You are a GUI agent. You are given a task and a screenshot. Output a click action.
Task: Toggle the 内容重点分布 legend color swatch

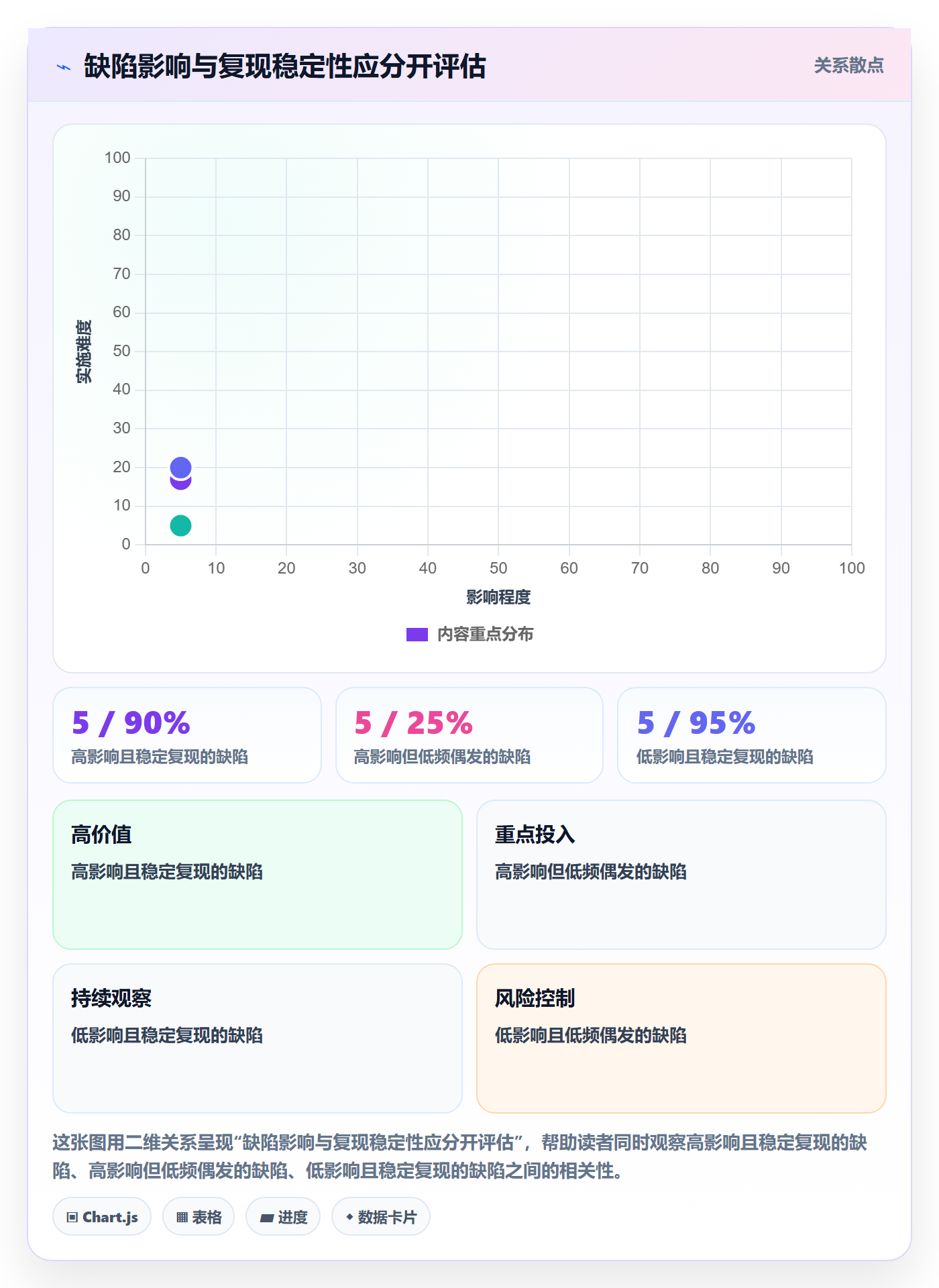417,635
